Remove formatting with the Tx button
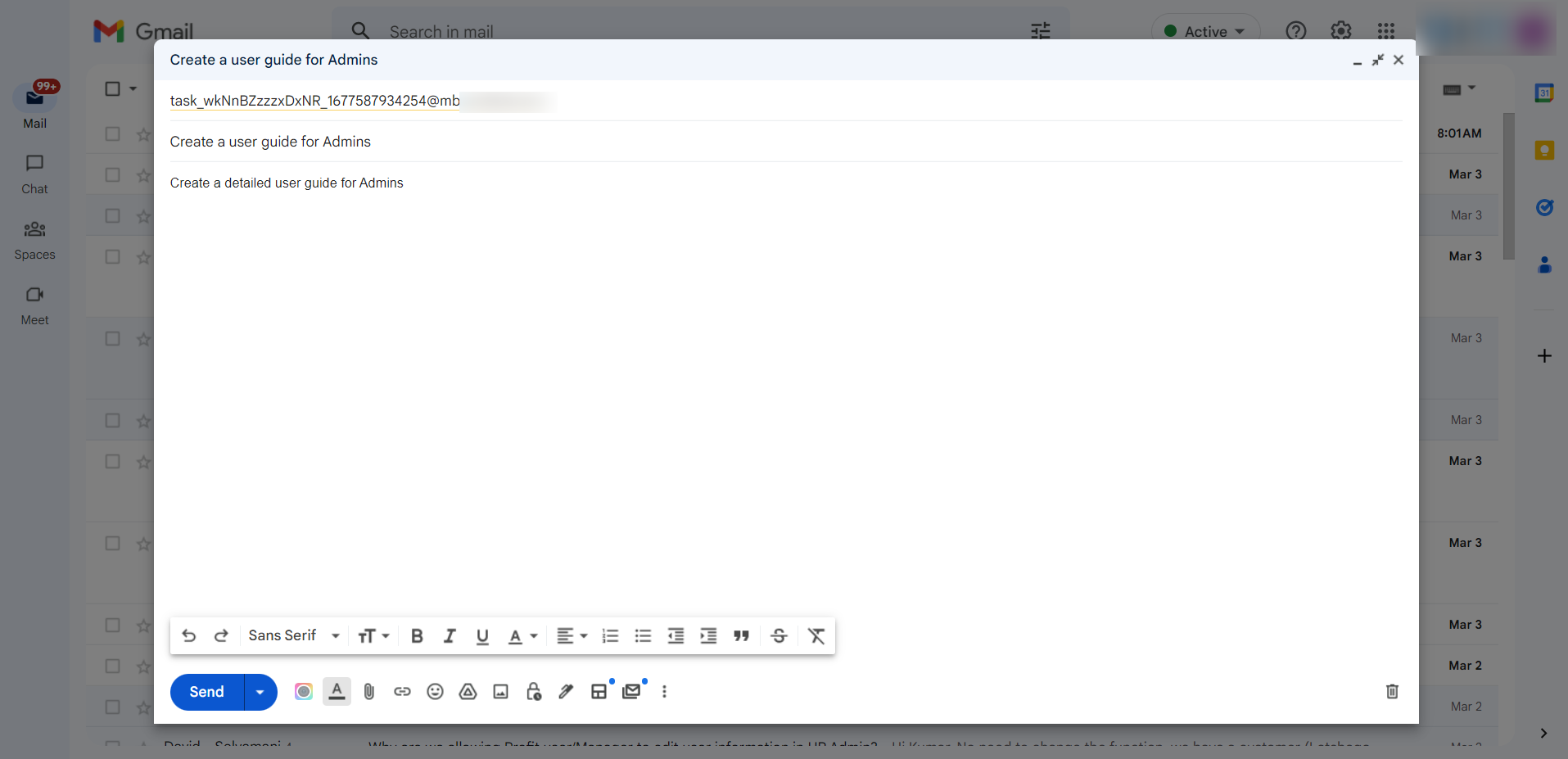1568x759 pixels. tap(816, 635)
